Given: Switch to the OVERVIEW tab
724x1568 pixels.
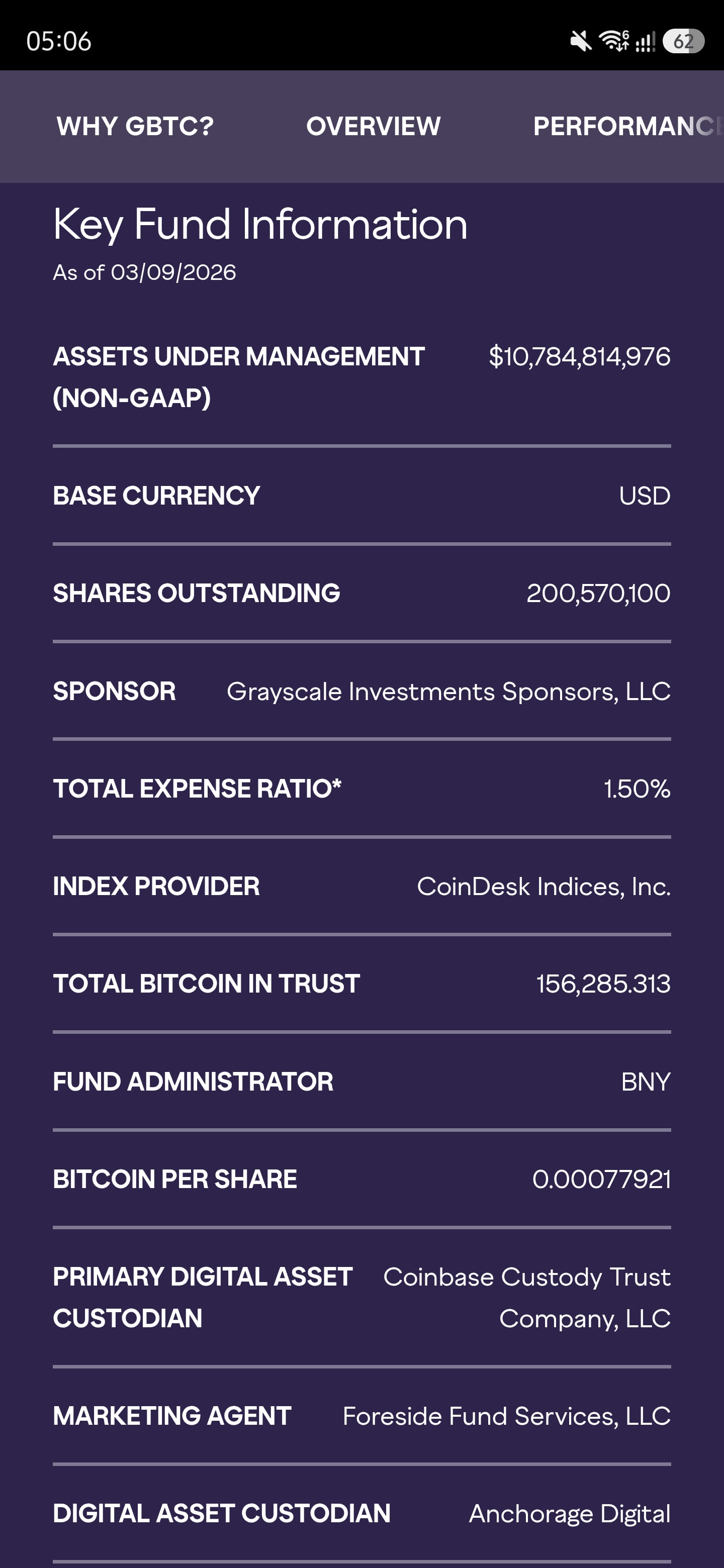Looking at the screenshot, I should point(373,126).
